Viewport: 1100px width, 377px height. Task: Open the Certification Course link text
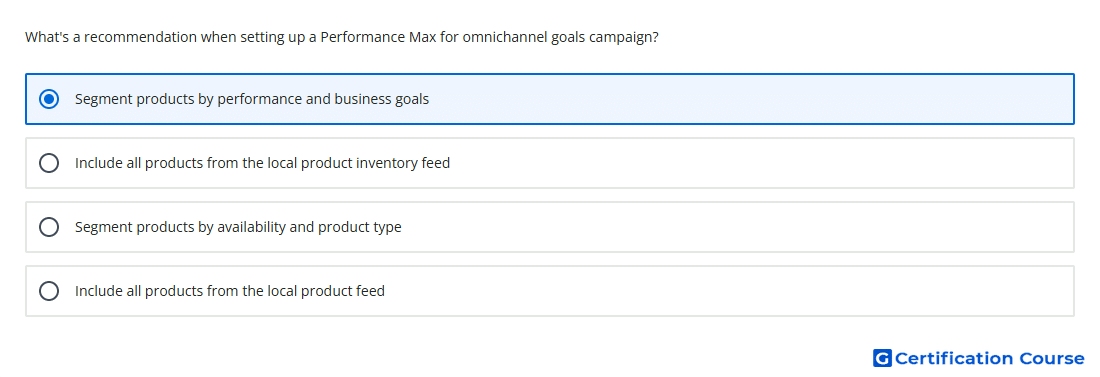989,358
